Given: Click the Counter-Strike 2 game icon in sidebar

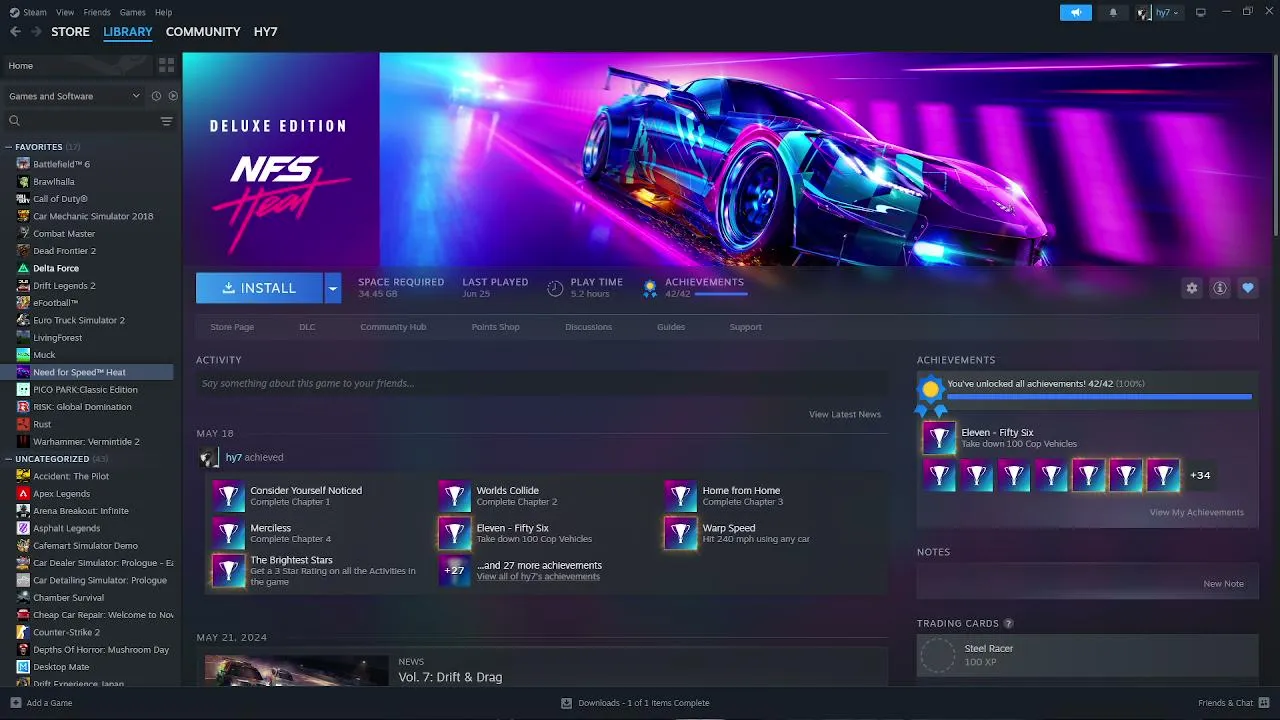Looking at the screenshot, I should 24,632.
